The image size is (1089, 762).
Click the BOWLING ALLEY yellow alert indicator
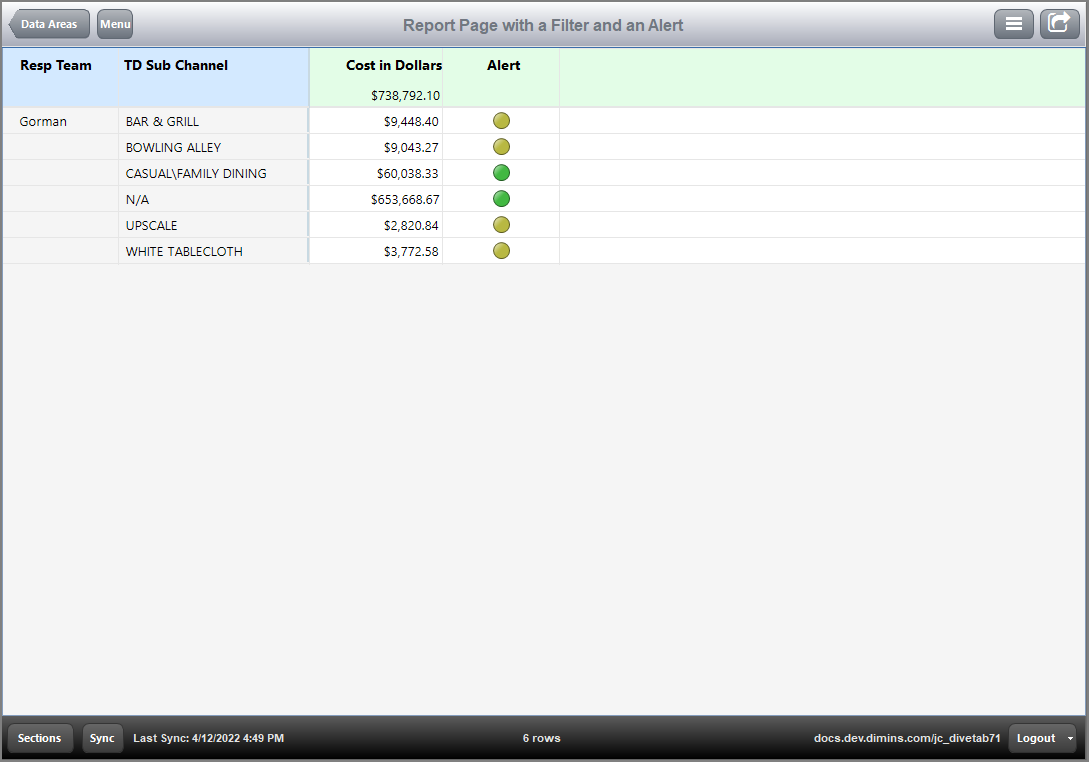click(x=501, y=147)
